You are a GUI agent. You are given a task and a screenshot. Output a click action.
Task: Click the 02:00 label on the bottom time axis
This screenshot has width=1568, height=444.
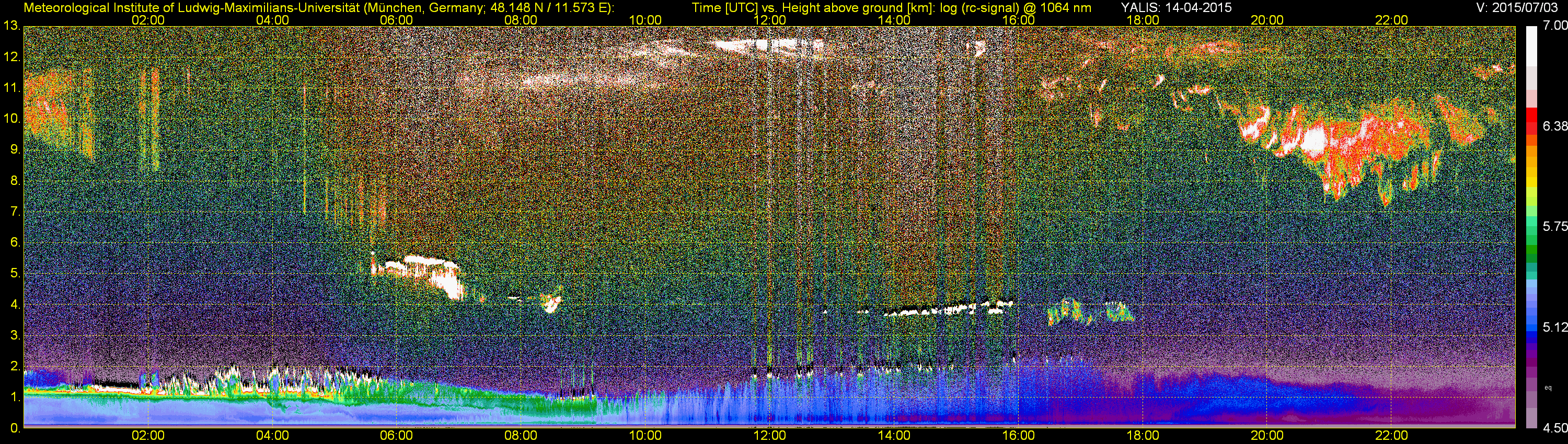point(148,436)
